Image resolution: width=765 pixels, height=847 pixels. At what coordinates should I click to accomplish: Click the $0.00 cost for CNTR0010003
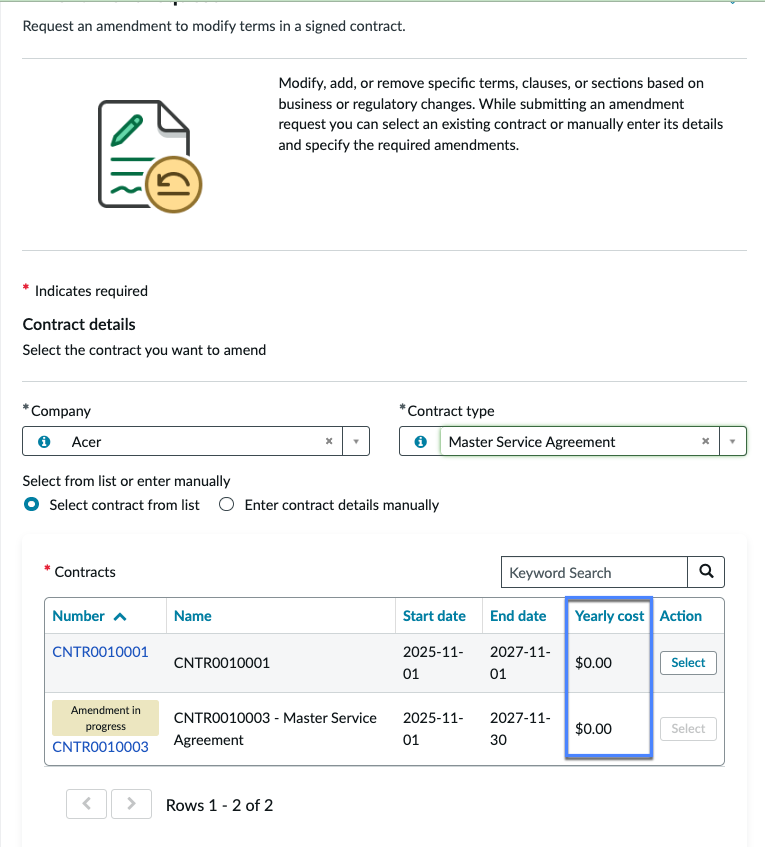(x=593, y=729)
